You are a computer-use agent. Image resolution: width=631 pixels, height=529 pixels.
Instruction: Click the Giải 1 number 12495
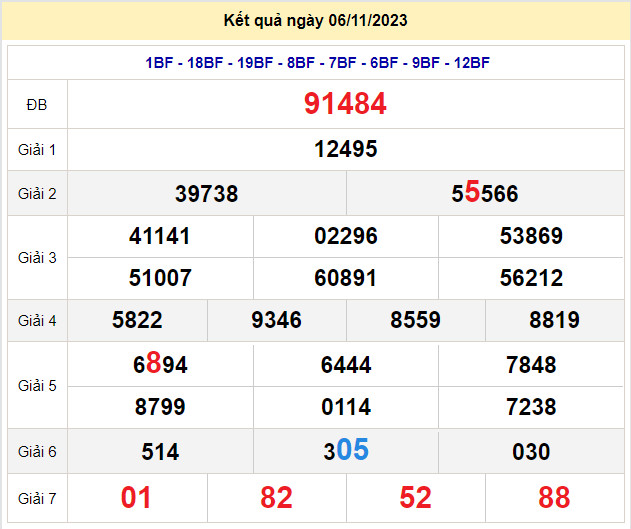[346, 149]
